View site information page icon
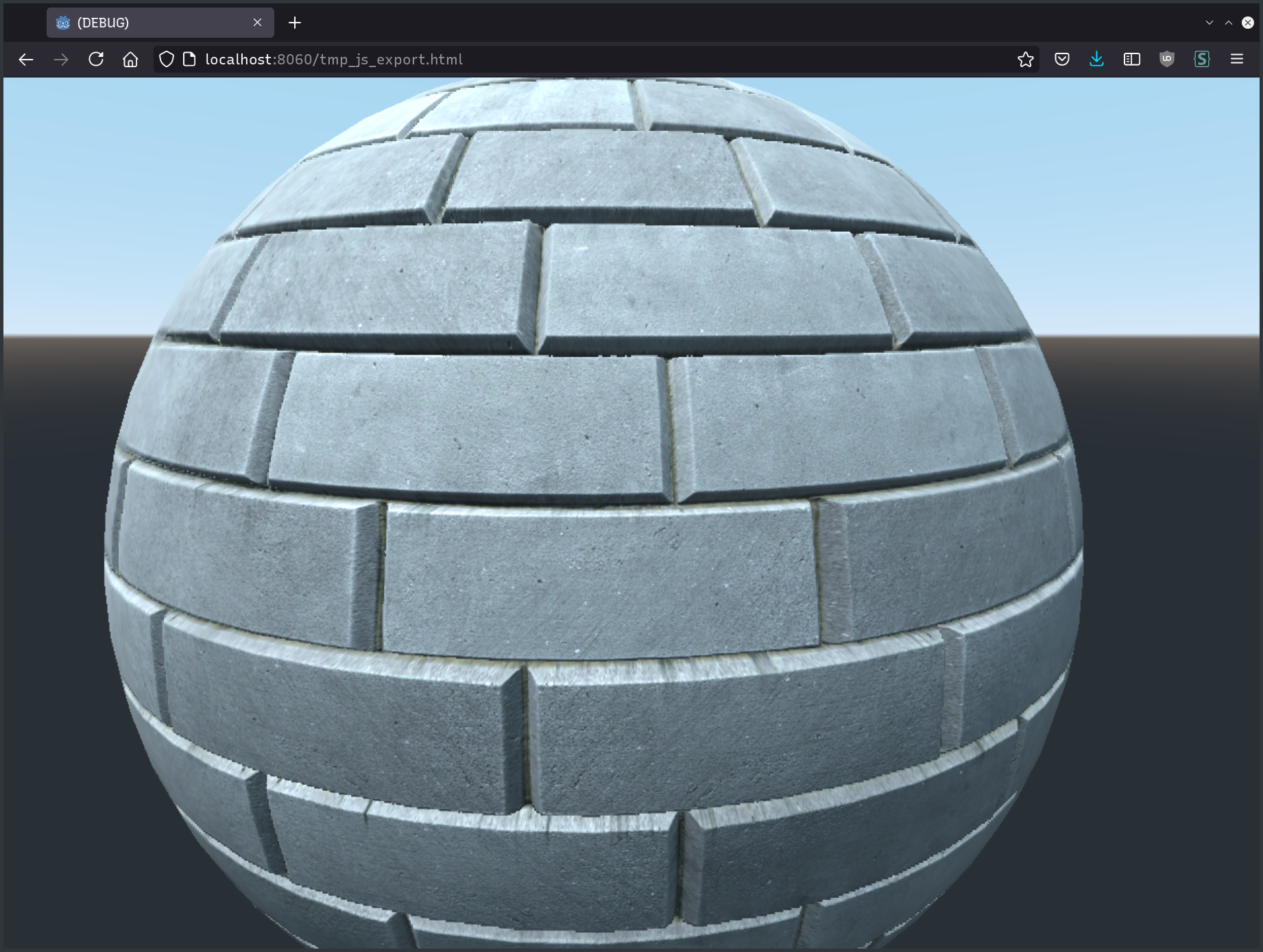Screen dimensions: 1263x952 pyautogui.click(x=189, y=60)
